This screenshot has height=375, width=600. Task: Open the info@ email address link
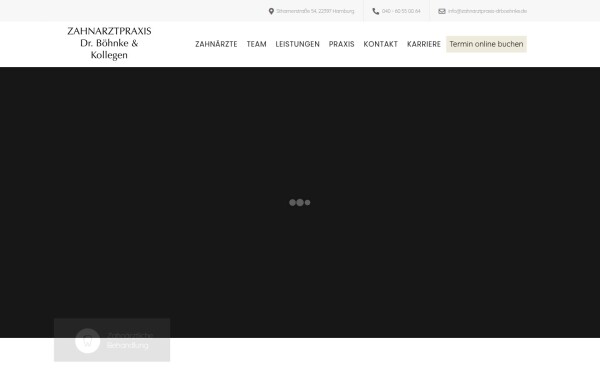[x=487, y=11]
